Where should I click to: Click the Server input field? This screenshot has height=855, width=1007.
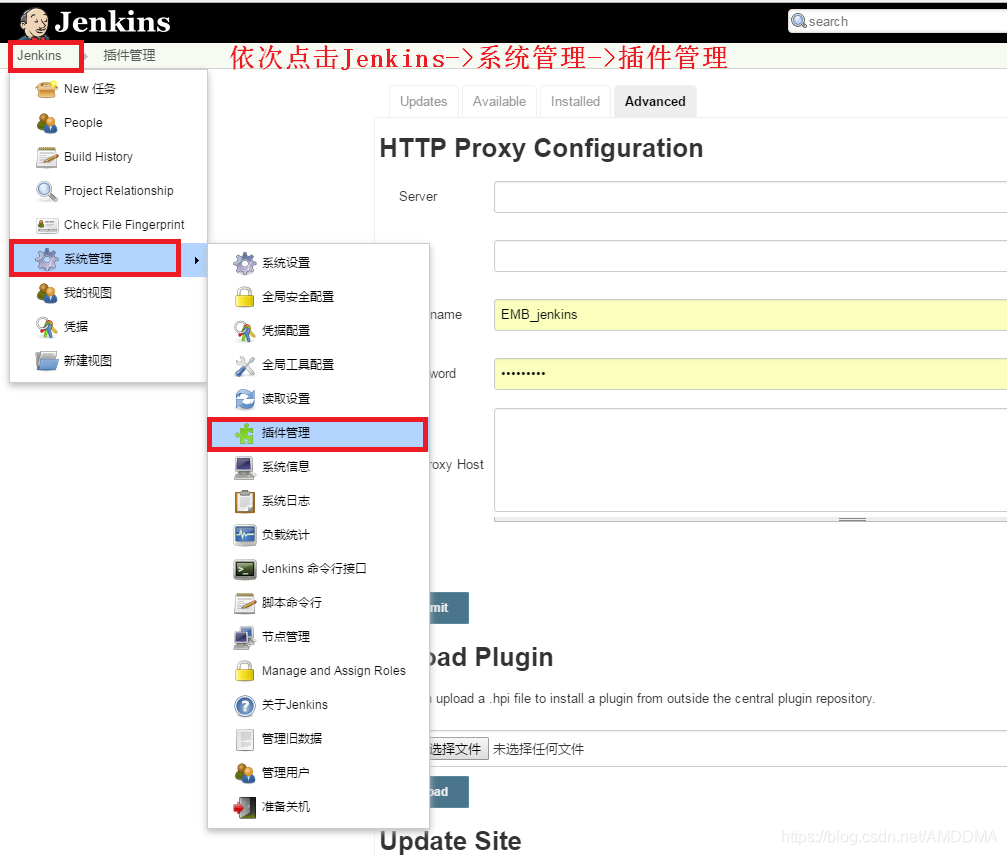[x=750, y=197]
